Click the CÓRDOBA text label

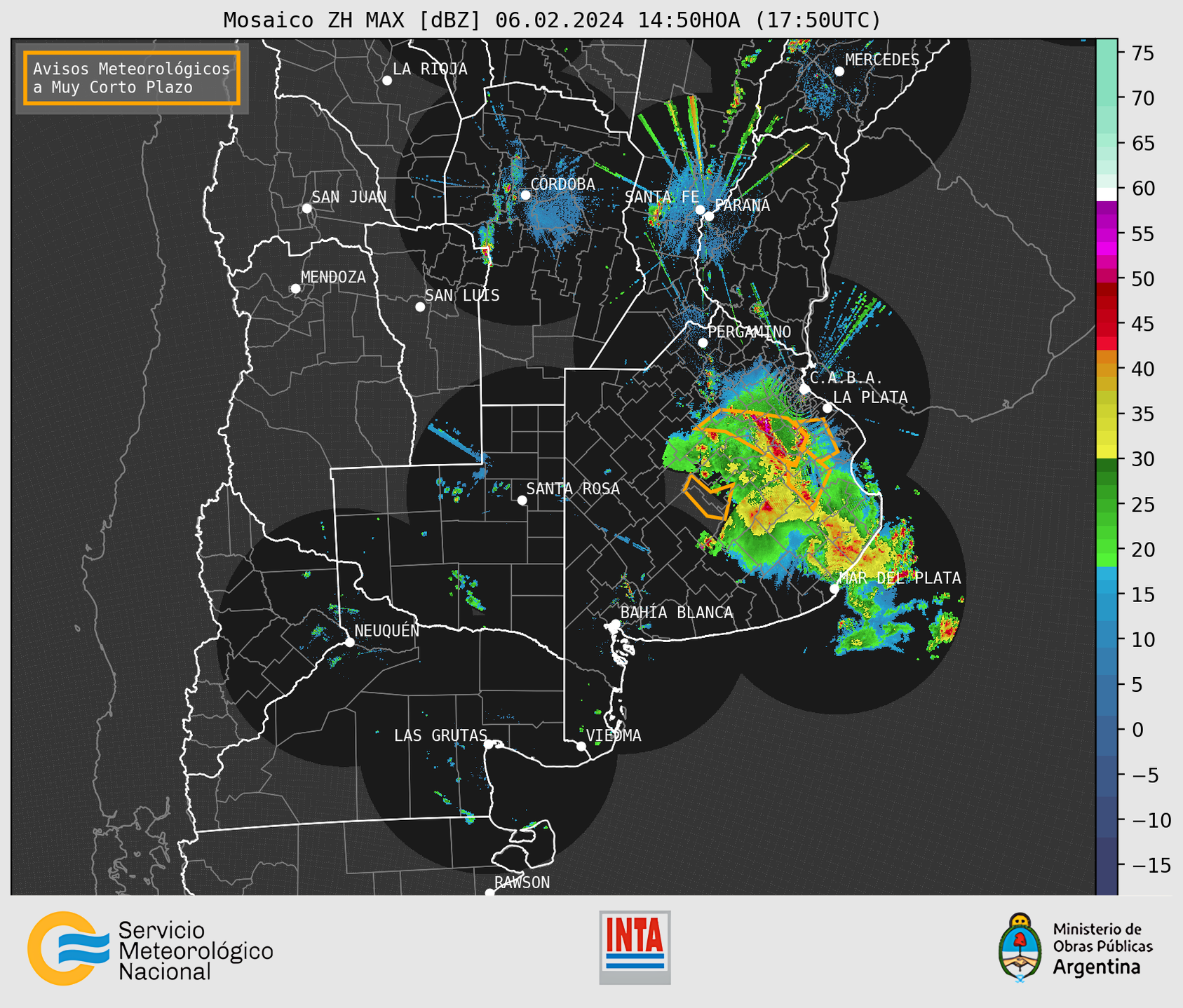tap(563, 184)
